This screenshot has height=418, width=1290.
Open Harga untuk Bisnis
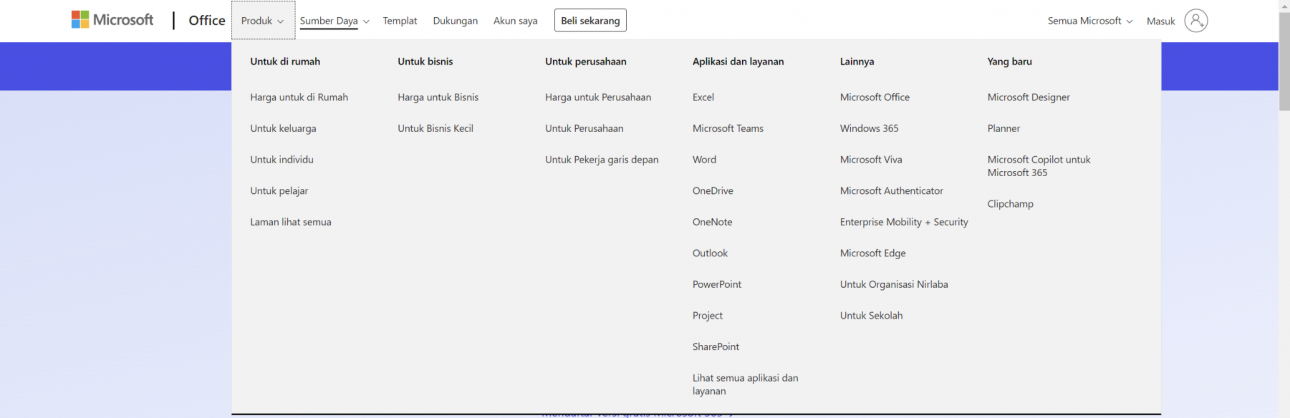[438, 97]
